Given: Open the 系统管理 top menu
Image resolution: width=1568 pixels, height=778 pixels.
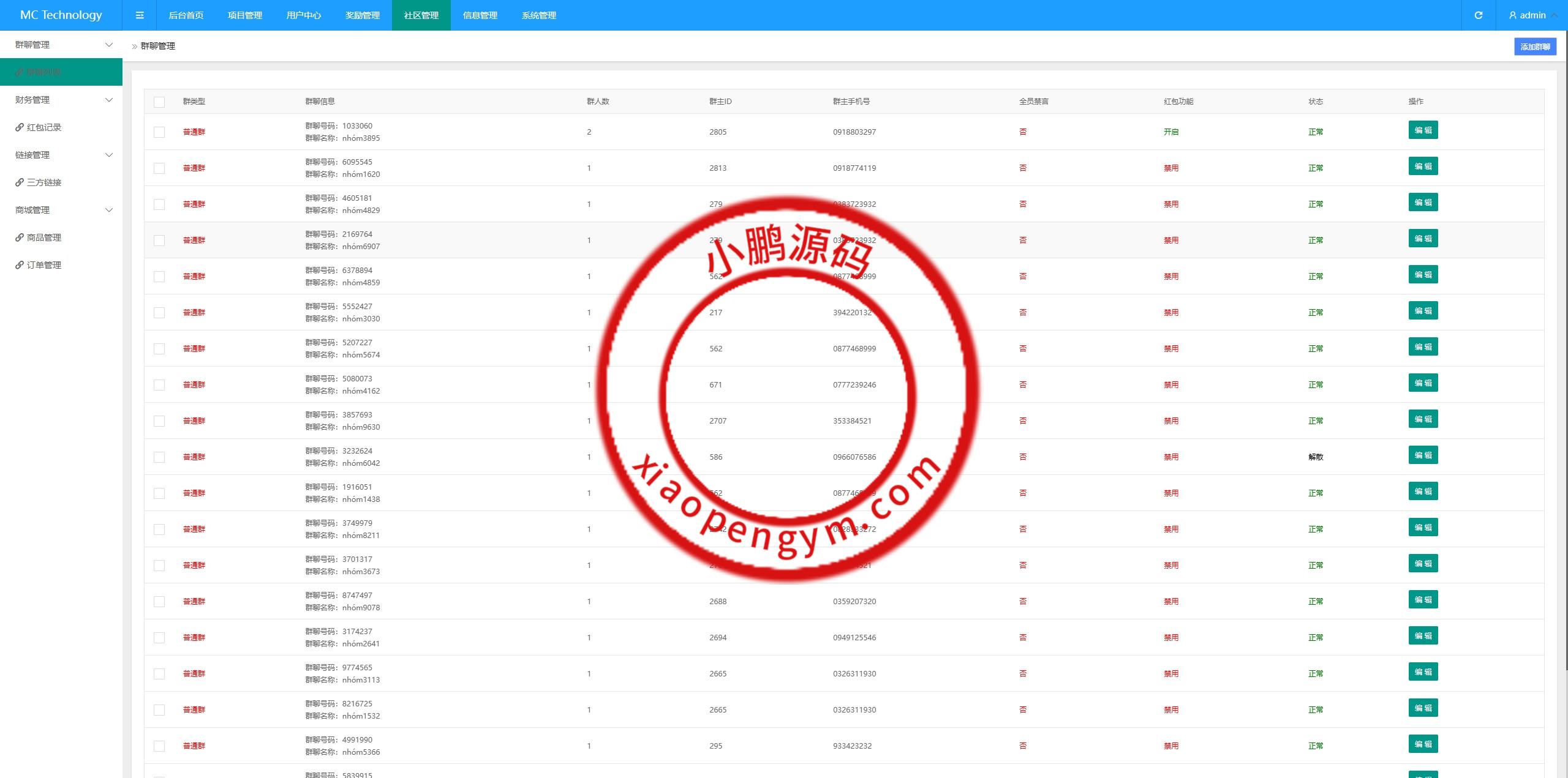Looking at the screenshot, I should click(539, 15).
